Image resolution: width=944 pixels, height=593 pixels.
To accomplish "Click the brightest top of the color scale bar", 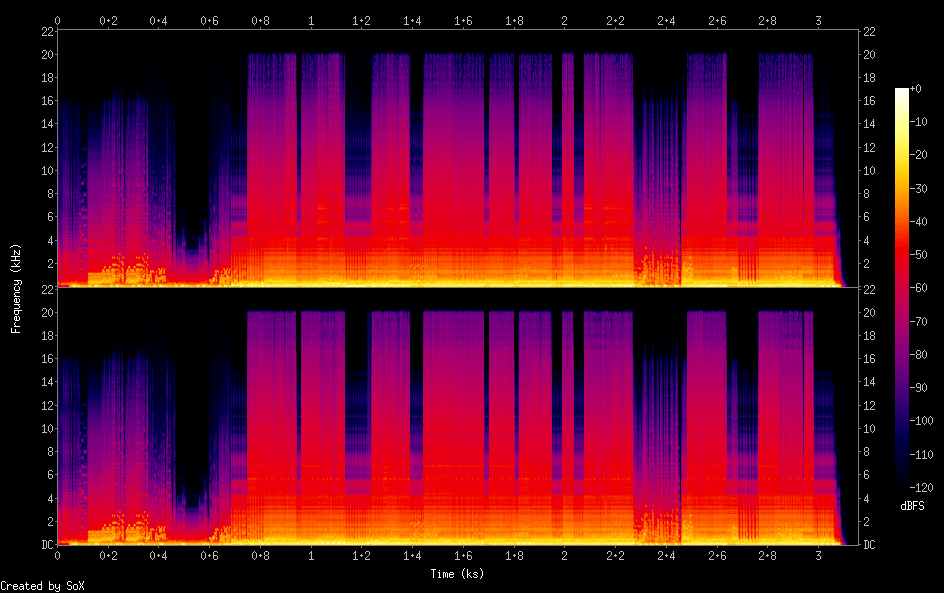I will (902, 92).
